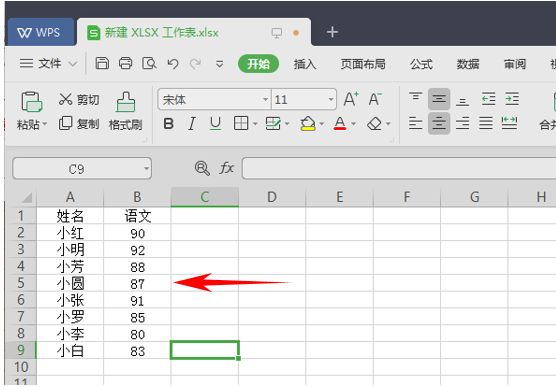Click the Paste clipboard icon
The width and height of the screenshot is (556, 387).
(32, 102)
